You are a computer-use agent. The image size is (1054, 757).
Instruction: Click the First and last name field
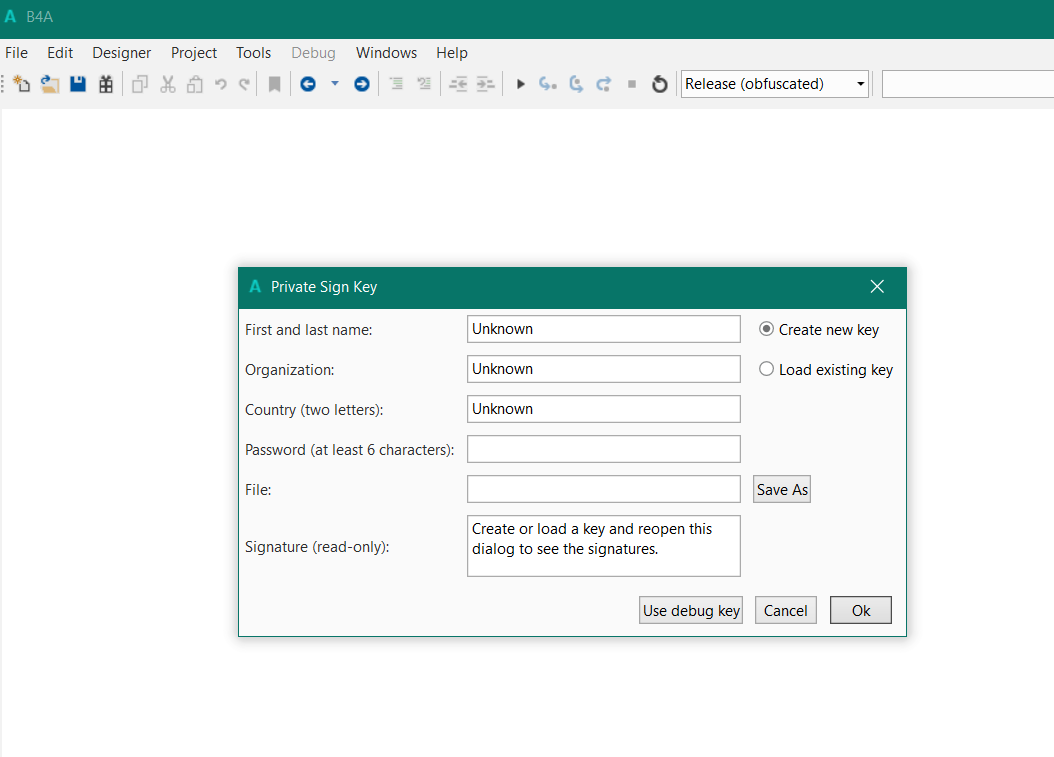click(603, 329)
